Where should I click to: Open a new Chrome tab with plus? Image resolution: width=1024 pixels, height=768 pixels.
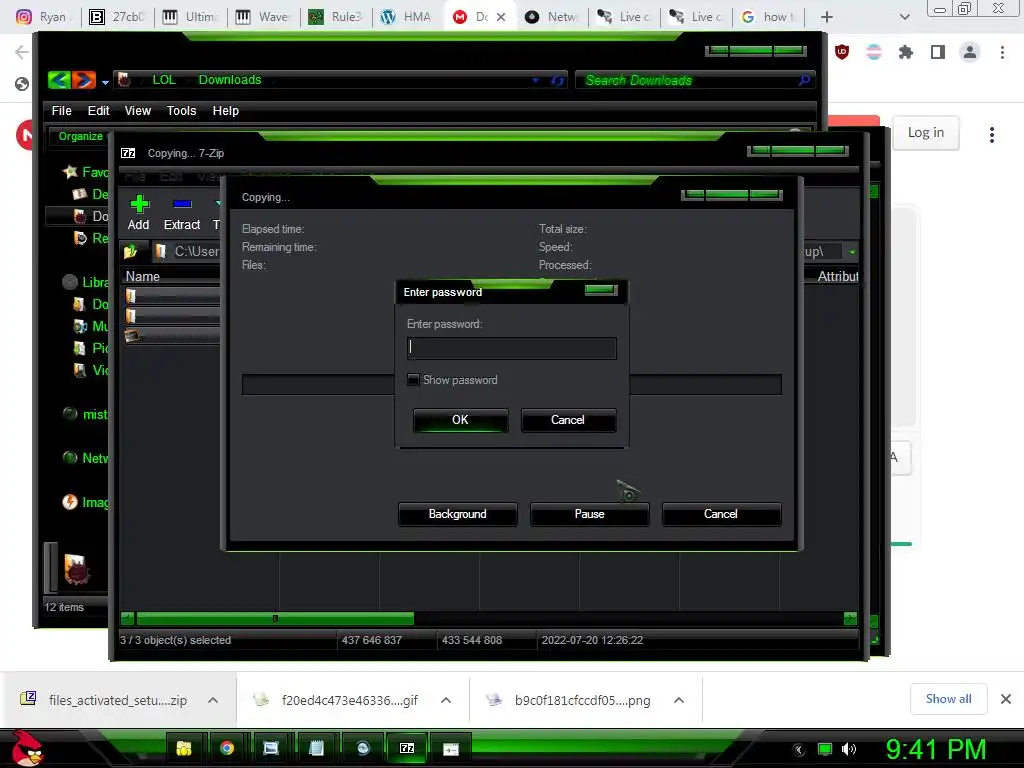pos(827,17)
